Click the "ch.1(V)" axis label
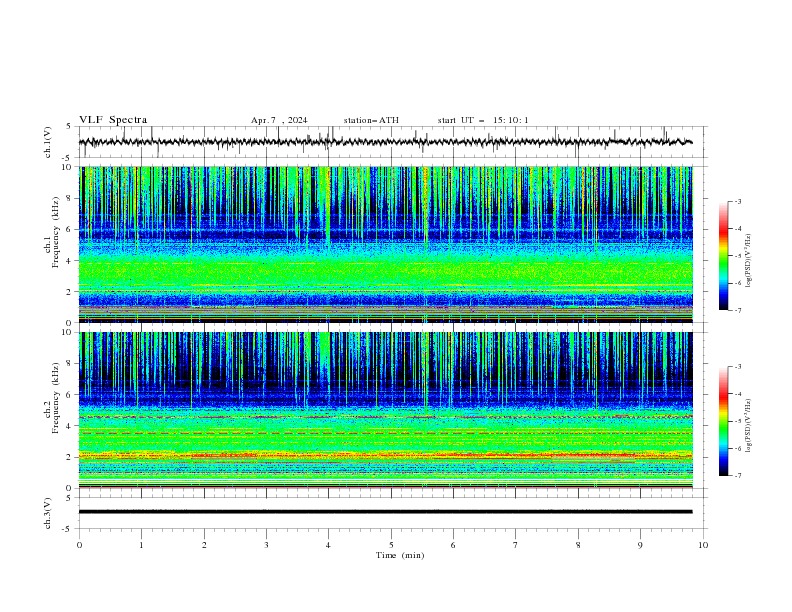792x612 pixels. [48, 142]
